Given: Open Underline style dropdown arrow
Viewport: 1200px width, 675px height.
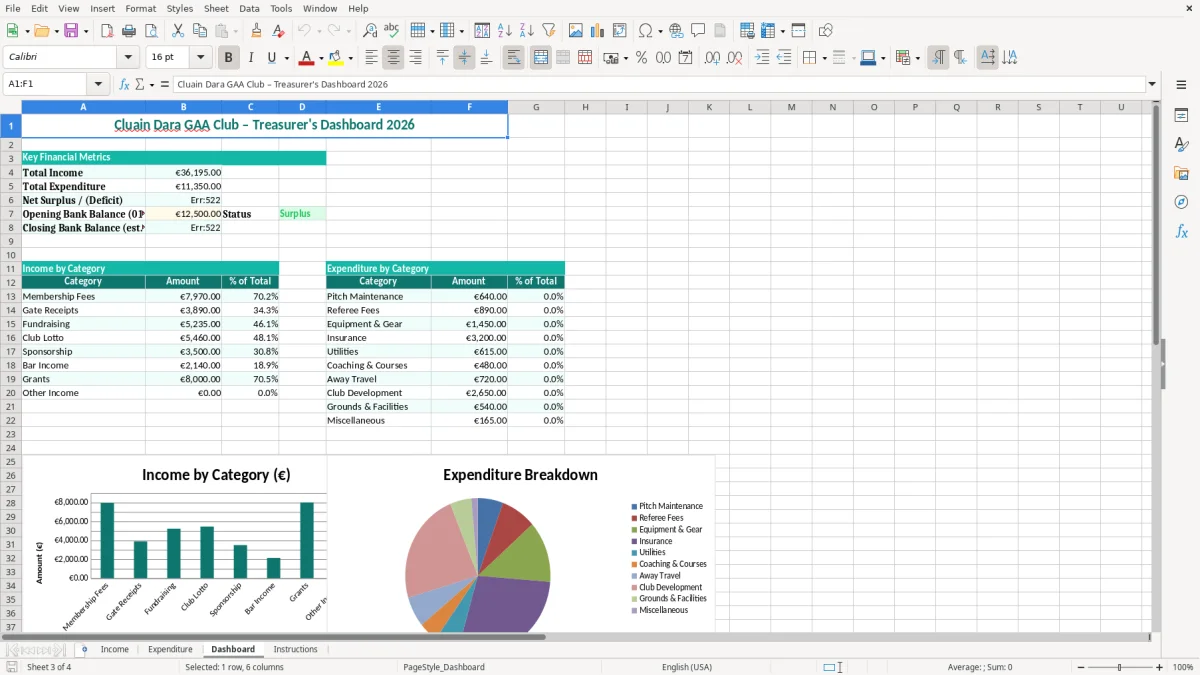Looking at the screenshot, I should coord(286,58).
